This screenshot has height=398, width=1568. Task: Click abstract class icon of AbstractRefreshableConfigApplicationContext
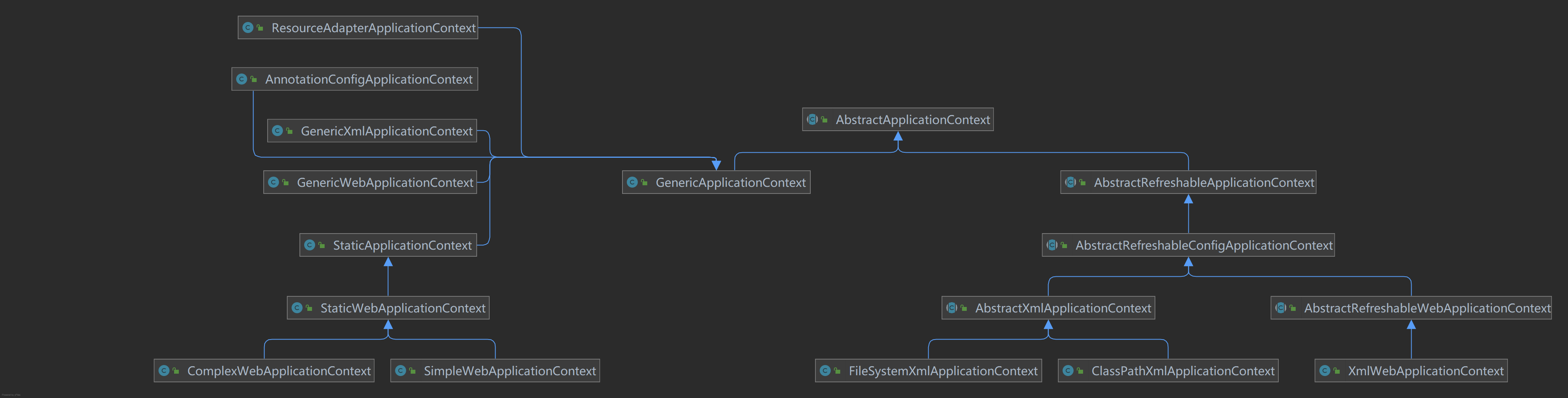point(1052,245)
